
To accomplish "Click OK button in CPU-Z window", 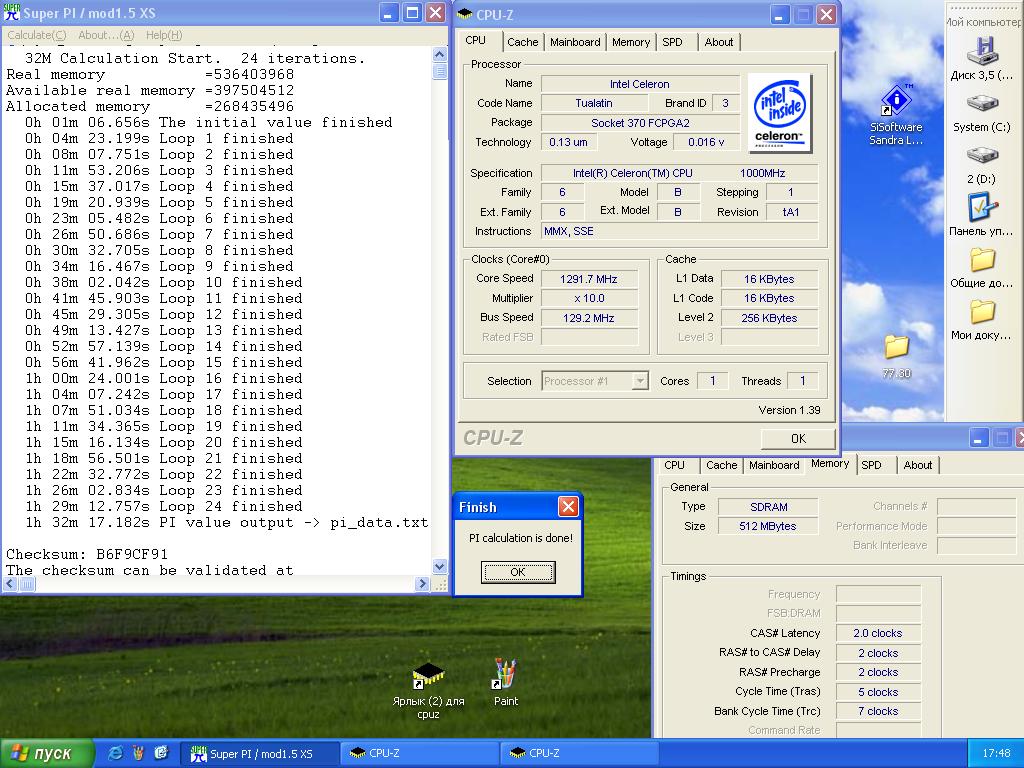I will tap(798, 439).
